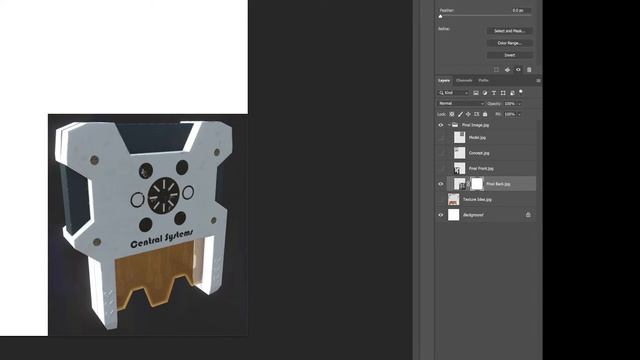Click the Final Image.jpg folder icon
The height and width of the screenshot is (360, 640).
coord(455,125)
